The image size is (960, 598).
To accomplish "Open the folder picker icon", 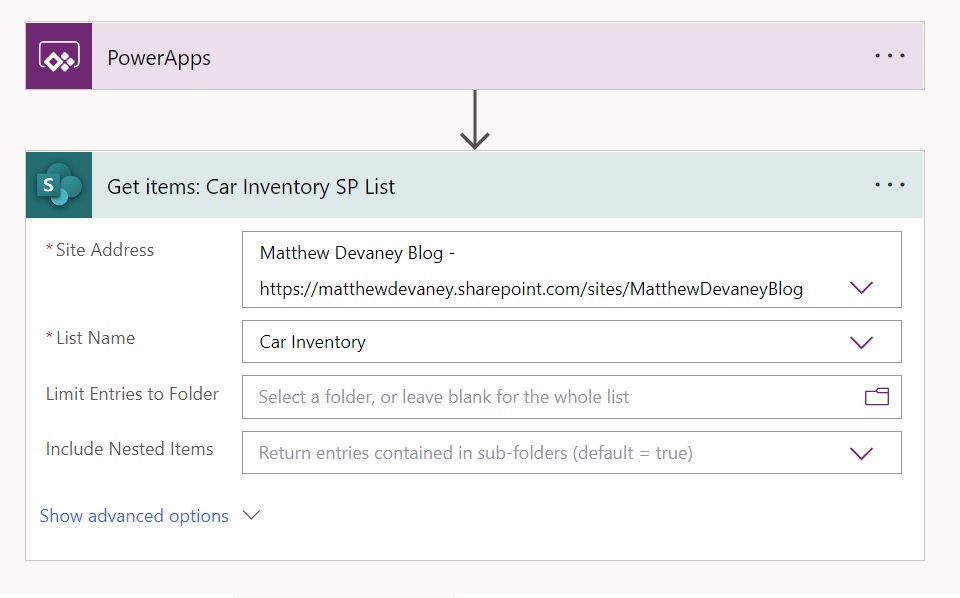I will [x=877, y=397].
